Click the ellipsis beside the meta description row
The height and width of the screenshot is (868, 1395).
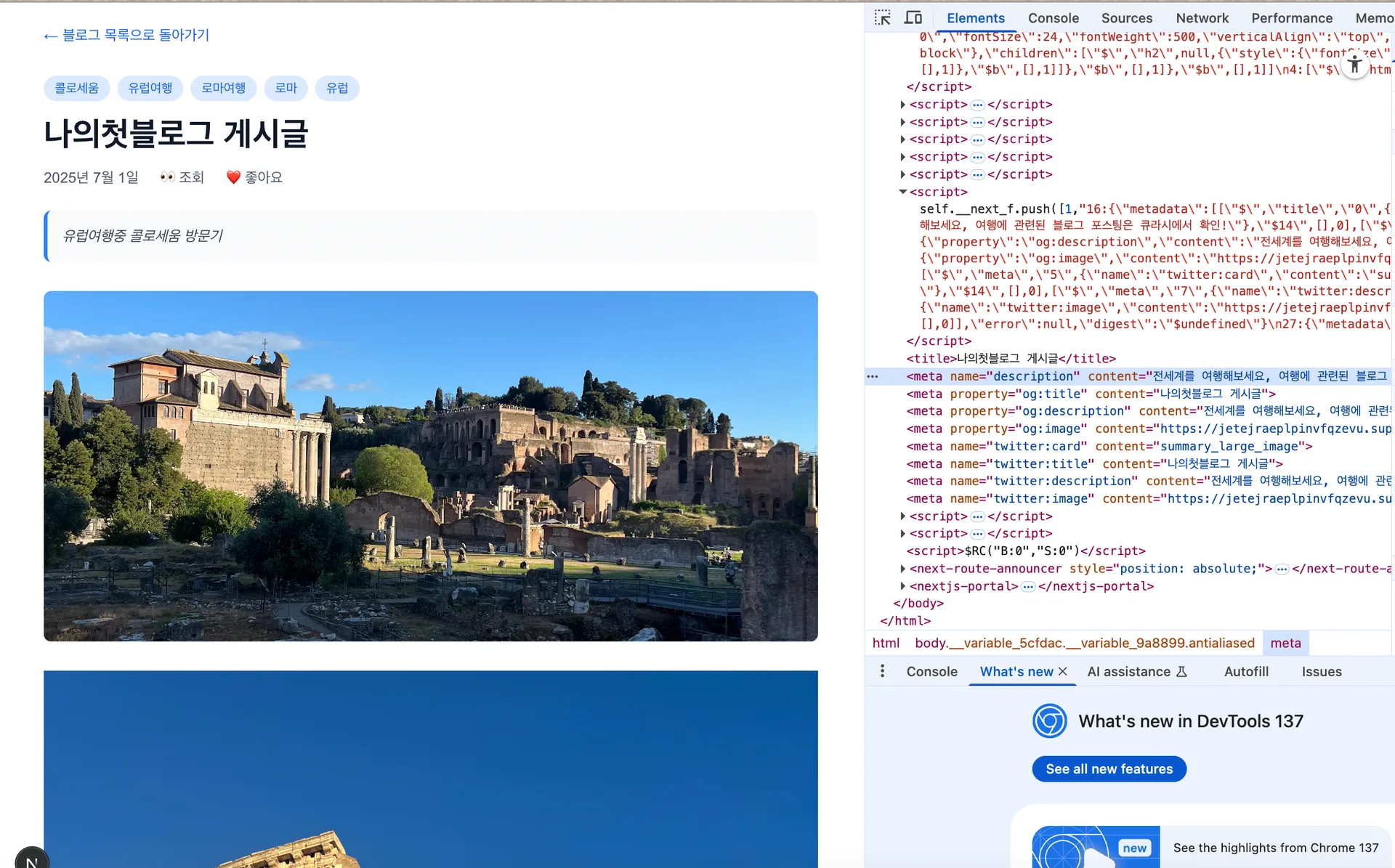click(873, 376)
